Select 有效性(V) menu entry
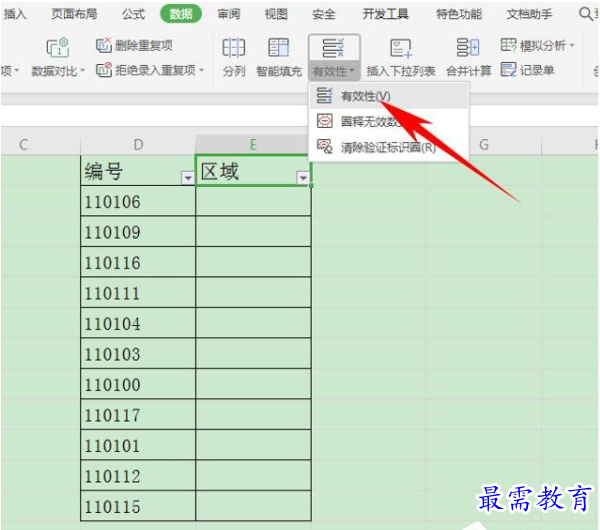 389,96
